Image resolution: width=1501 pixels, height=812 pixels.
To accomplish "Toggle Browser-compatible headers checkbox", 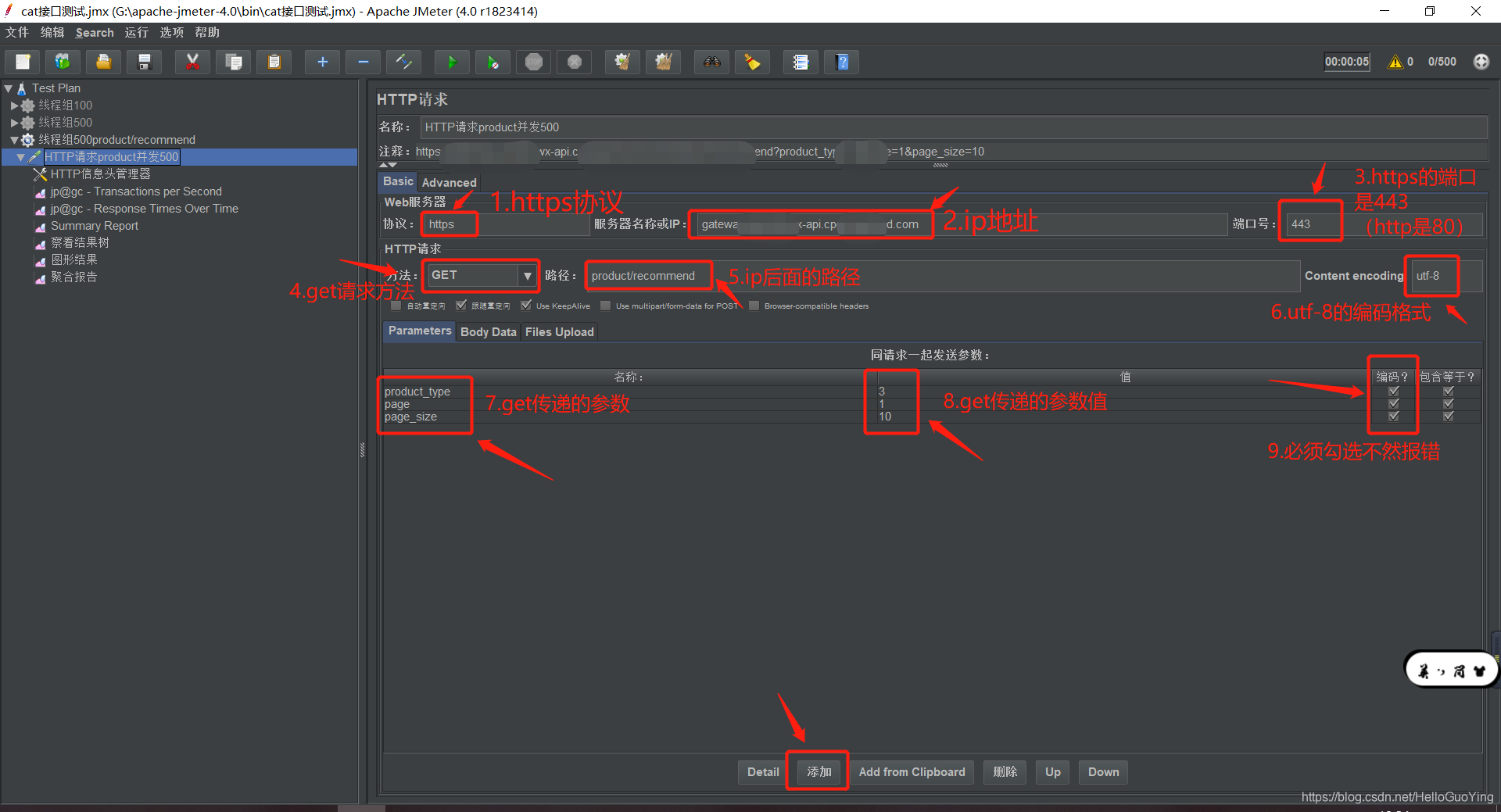I will 754,306.
